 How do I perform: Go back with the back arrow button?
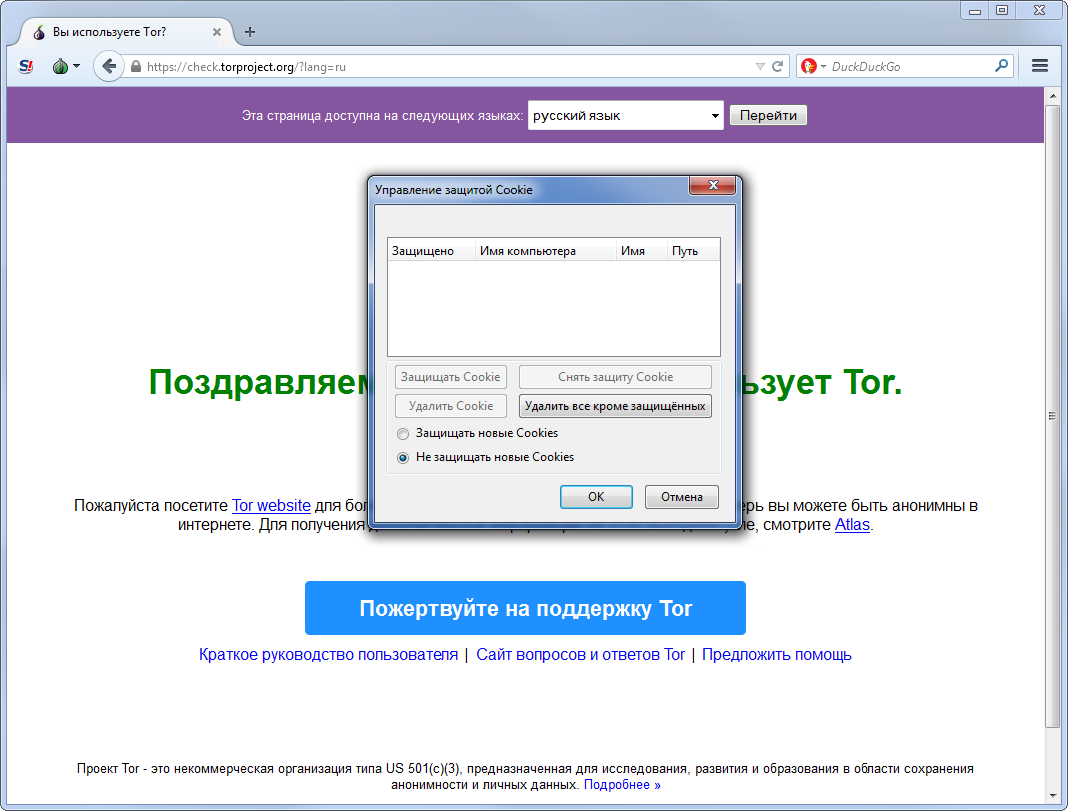[x=108, y=66]
